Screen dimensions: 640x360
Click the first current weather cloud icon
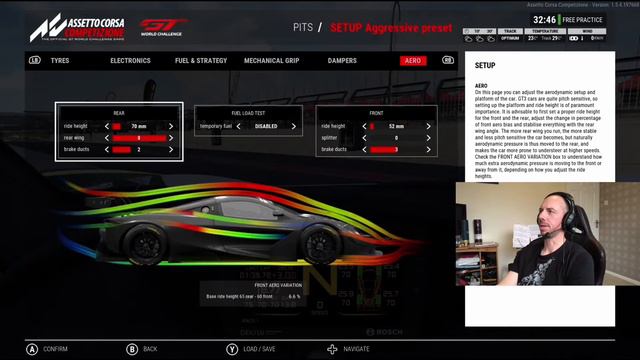tap(469, 38)
